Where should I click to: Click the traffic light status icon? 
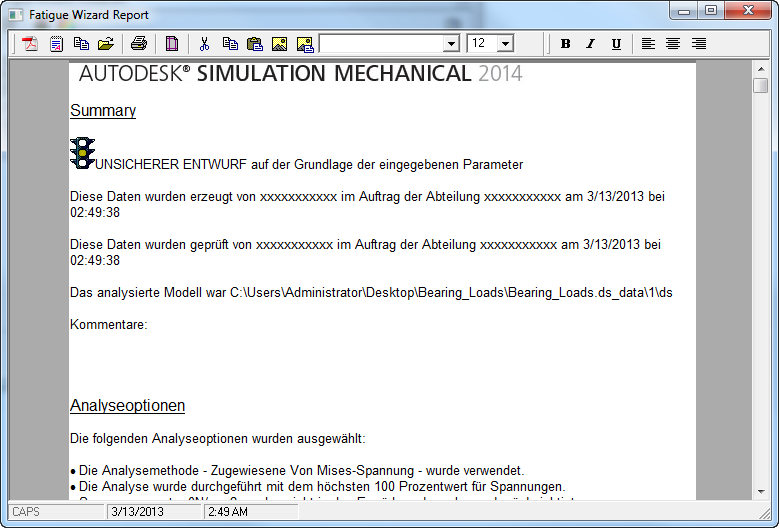point(82,153)
